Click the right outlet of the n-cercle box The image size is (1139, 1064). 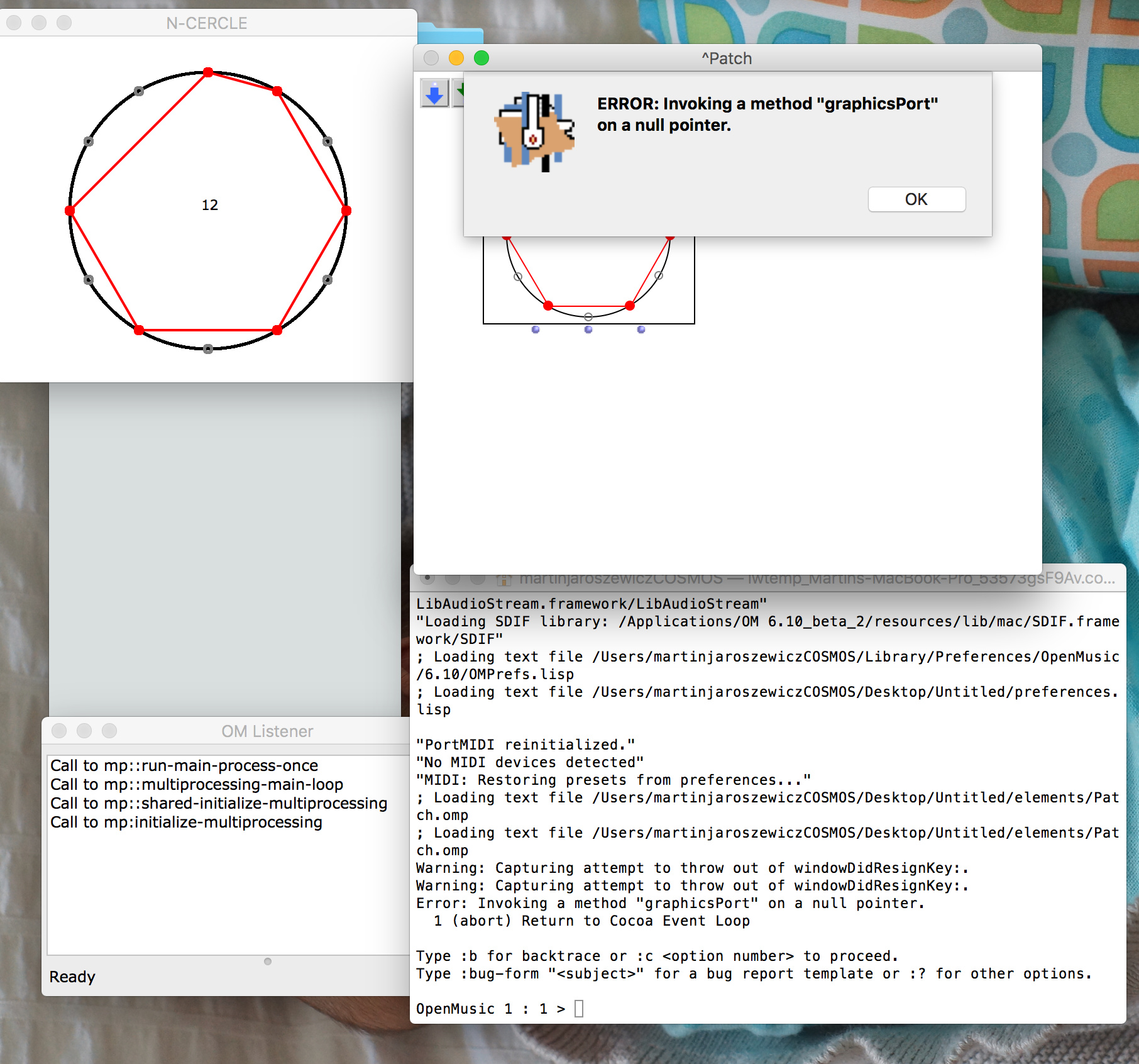click(641, 330)
